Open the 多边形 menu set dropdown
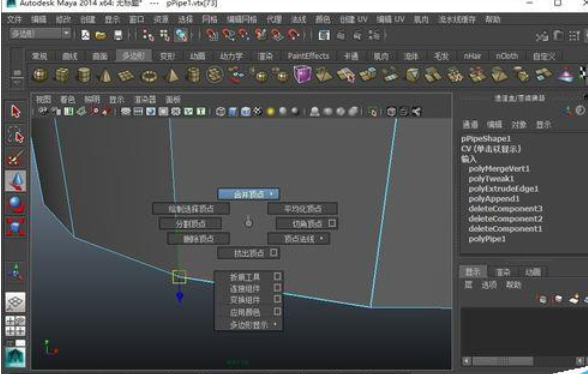Screen dimensions: 588x374 coord(40,34)
